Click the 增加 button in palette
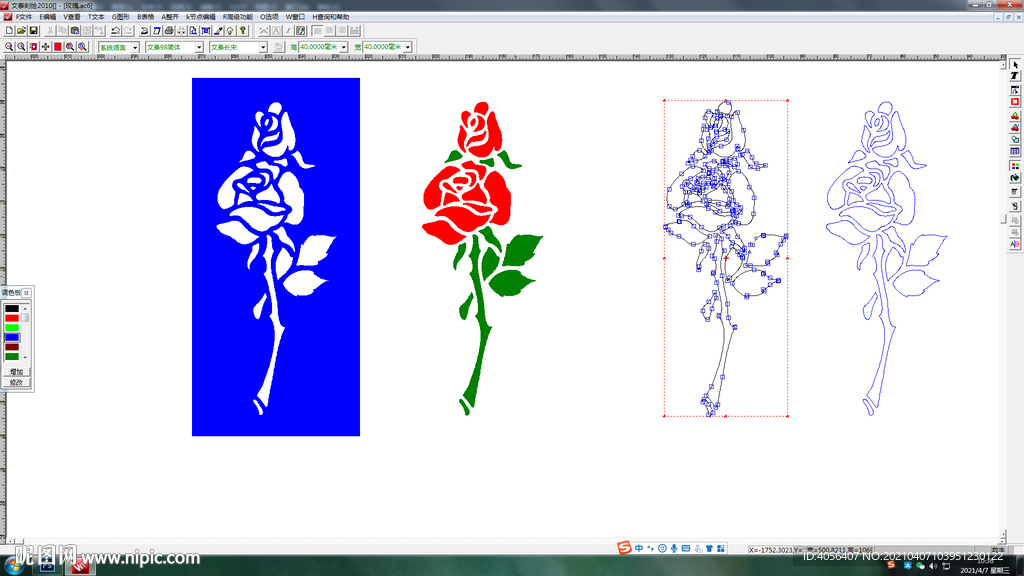 [x=16, y=371]
